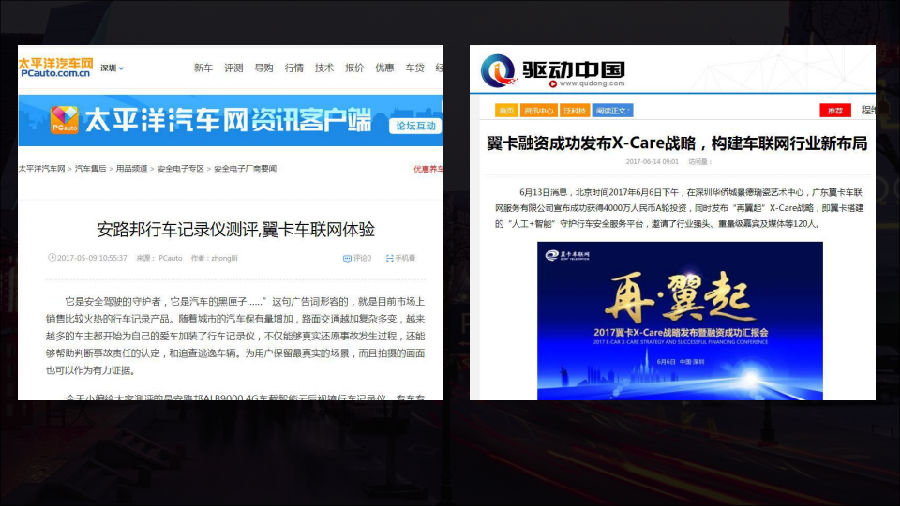Click the PCauto app icon in banner
This screenshot has height=506, width=900.
click(65, 120)
